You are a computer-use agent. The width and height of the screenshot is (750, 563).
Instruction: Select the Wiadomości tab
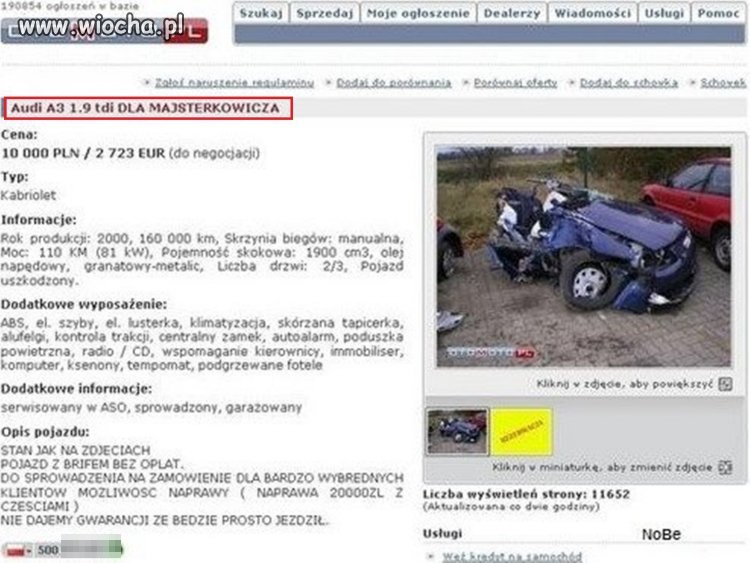[593, 13]
